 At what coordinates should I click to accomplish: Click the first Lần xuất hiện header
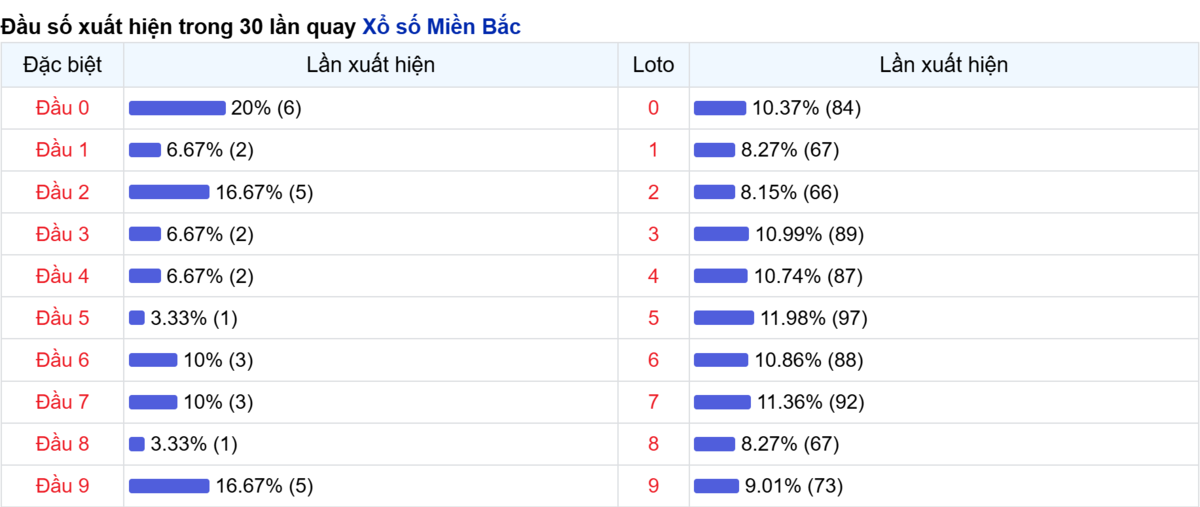point(371,65)
